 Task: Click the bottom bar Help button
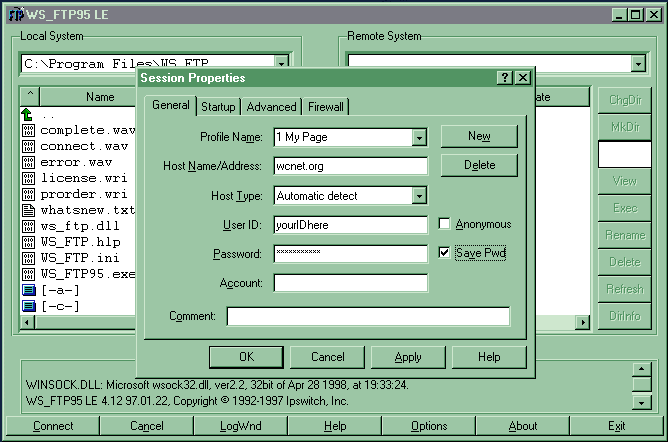(x=335, y=426)
